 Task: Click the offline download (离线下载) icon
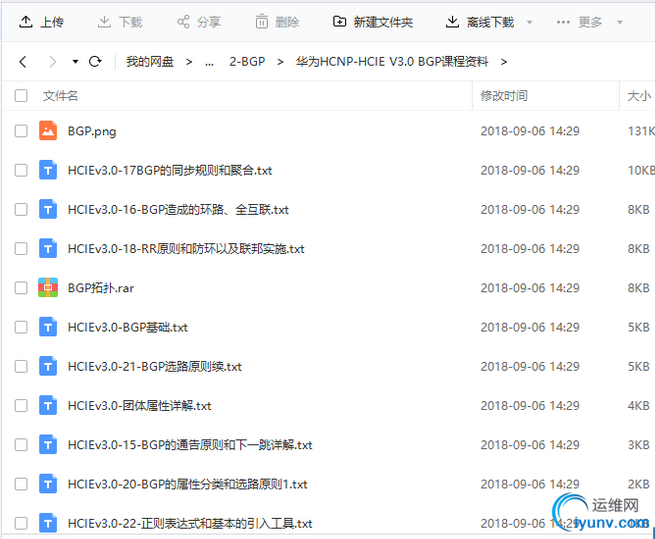click(x=452, y=22)
